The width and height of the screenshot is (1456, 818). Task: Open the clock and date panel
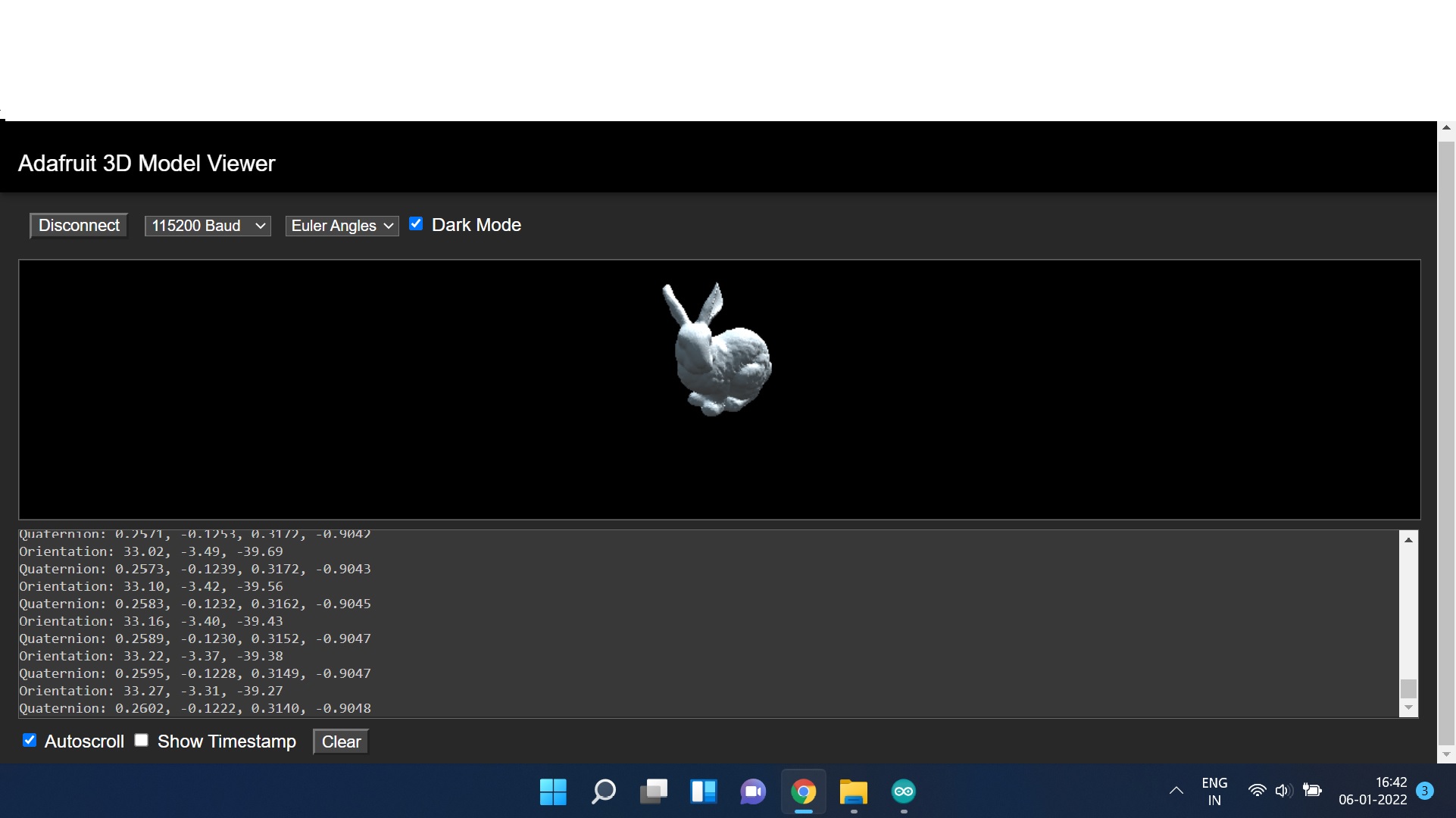coord(1372,791)
